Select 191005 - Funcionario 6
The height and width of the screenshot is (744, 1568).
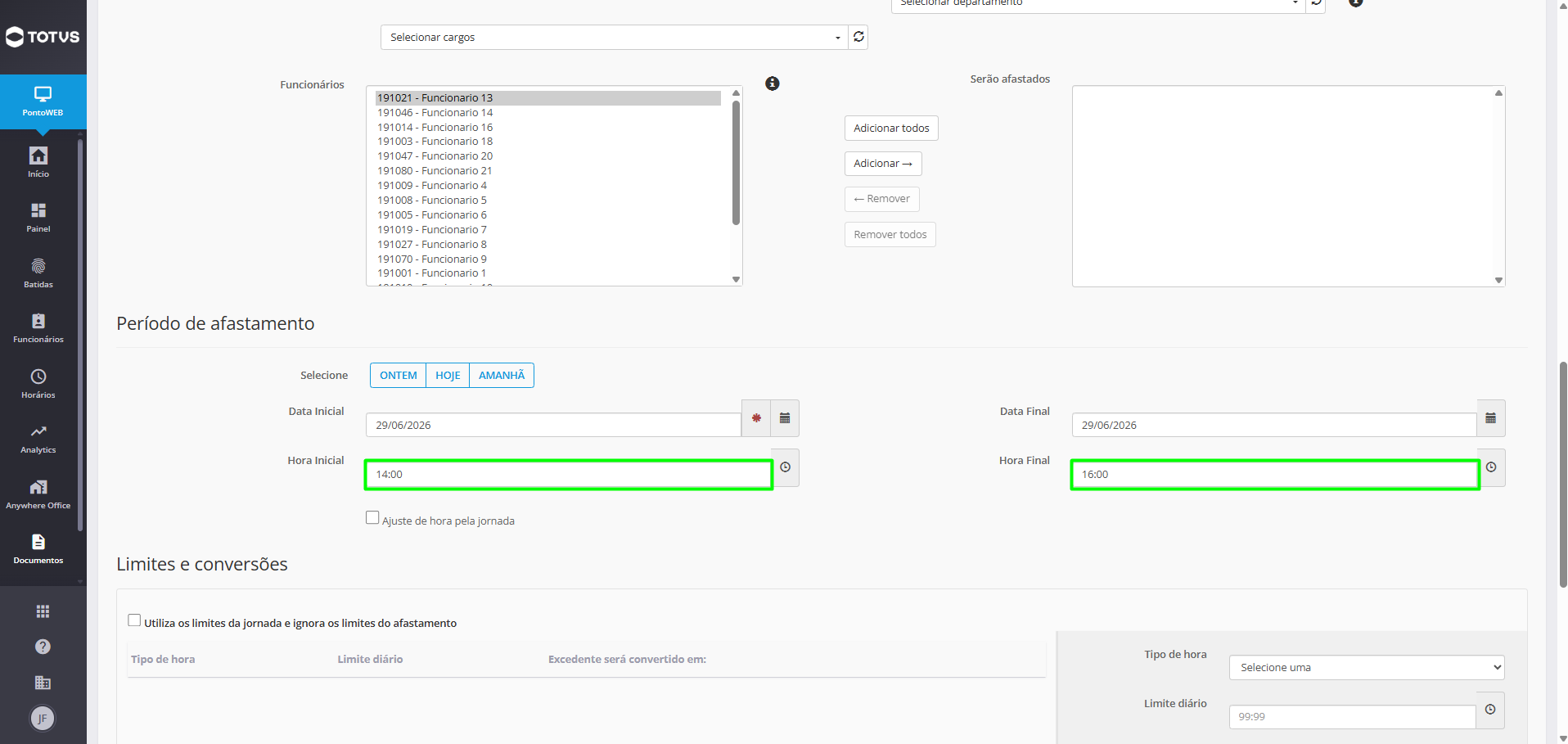[547, 215]
